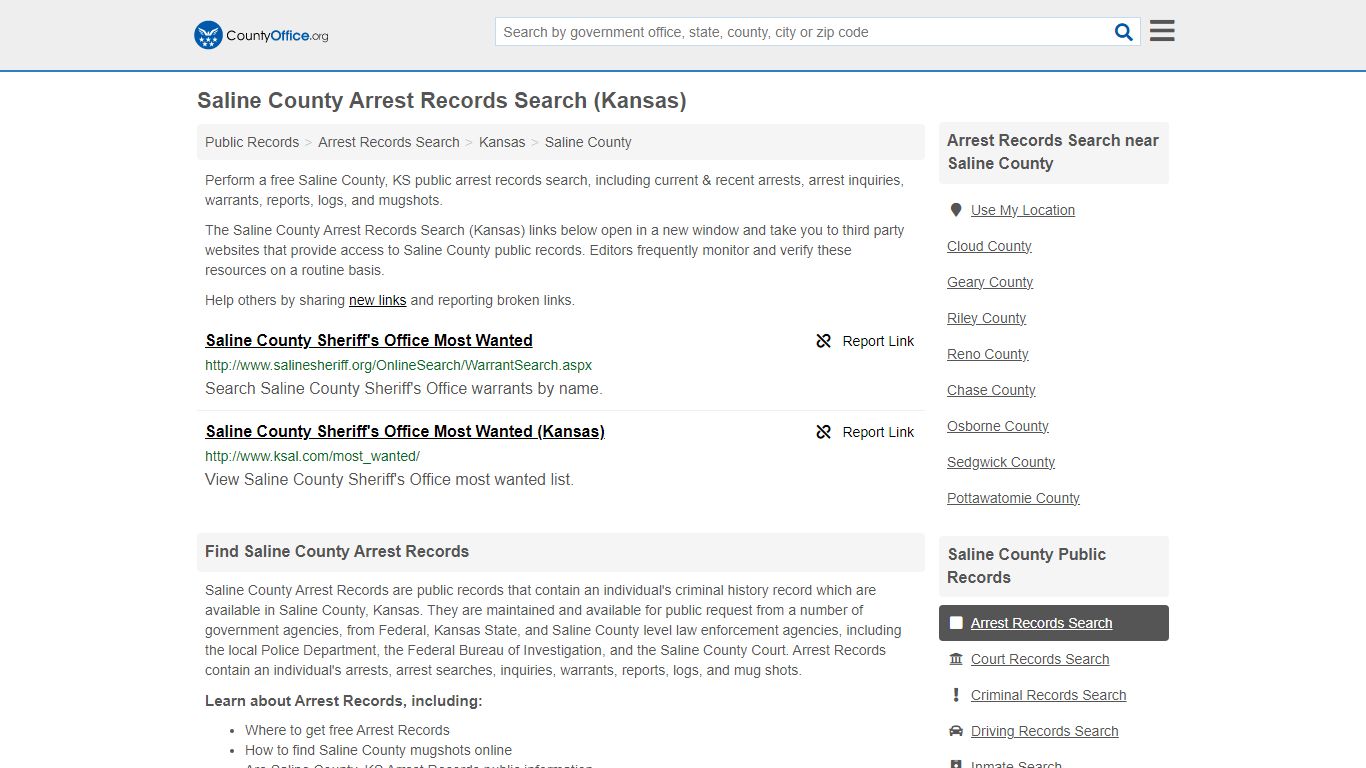1366x768 pixels.
Task: Click 'Learn about Arrest Records, including:' text
Action: [344, 701]
